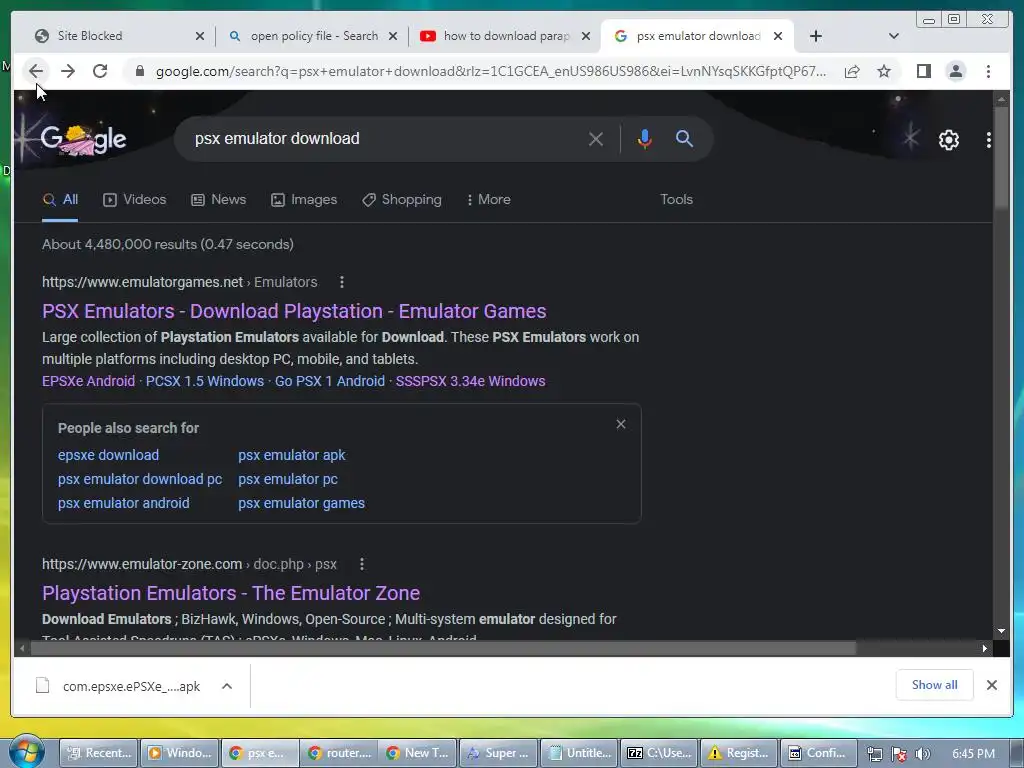Open Untitled Notepad taskbar window
This screenshot has height=768, width=1024.
coord(580,753)
